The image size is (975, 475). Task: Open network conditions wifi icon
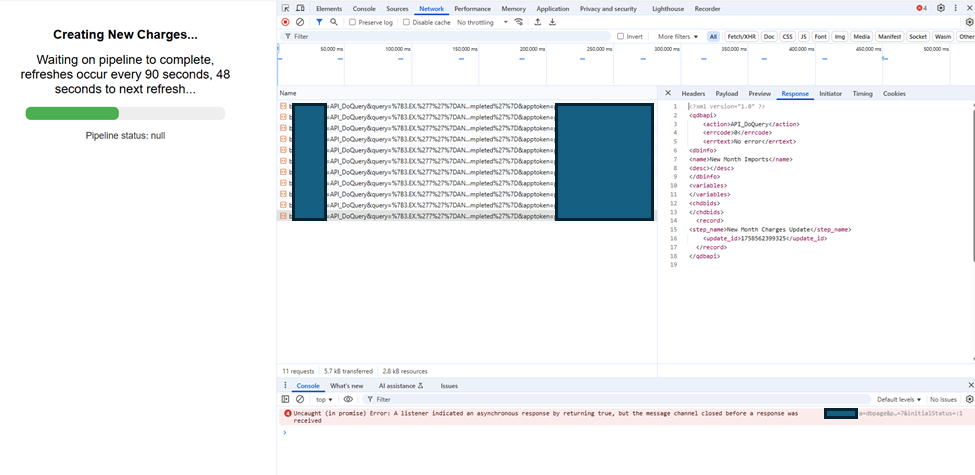click(519, 22)
